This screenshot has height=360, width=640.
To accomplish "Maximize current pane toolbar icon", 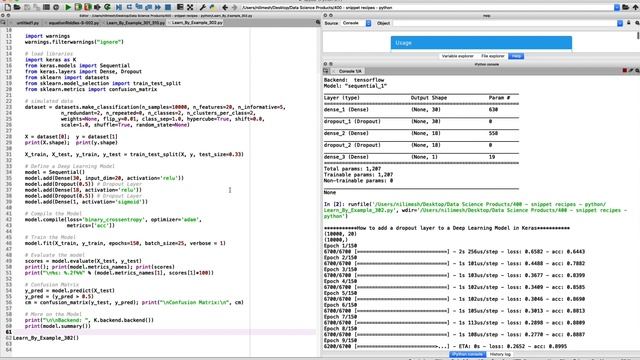I will click(x=180, y=7).
